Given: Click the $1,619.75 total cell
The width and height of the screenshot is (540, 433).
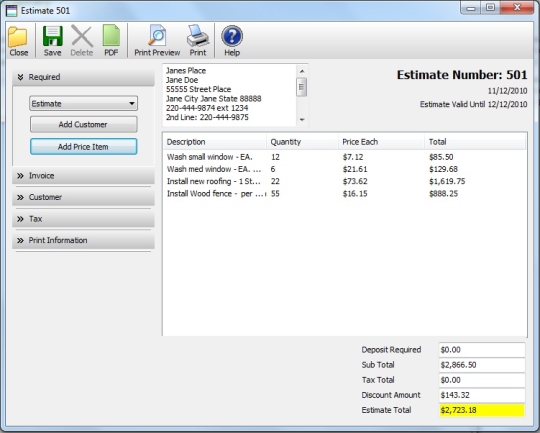Looking at the screenshot, I should tap(447, 182).
